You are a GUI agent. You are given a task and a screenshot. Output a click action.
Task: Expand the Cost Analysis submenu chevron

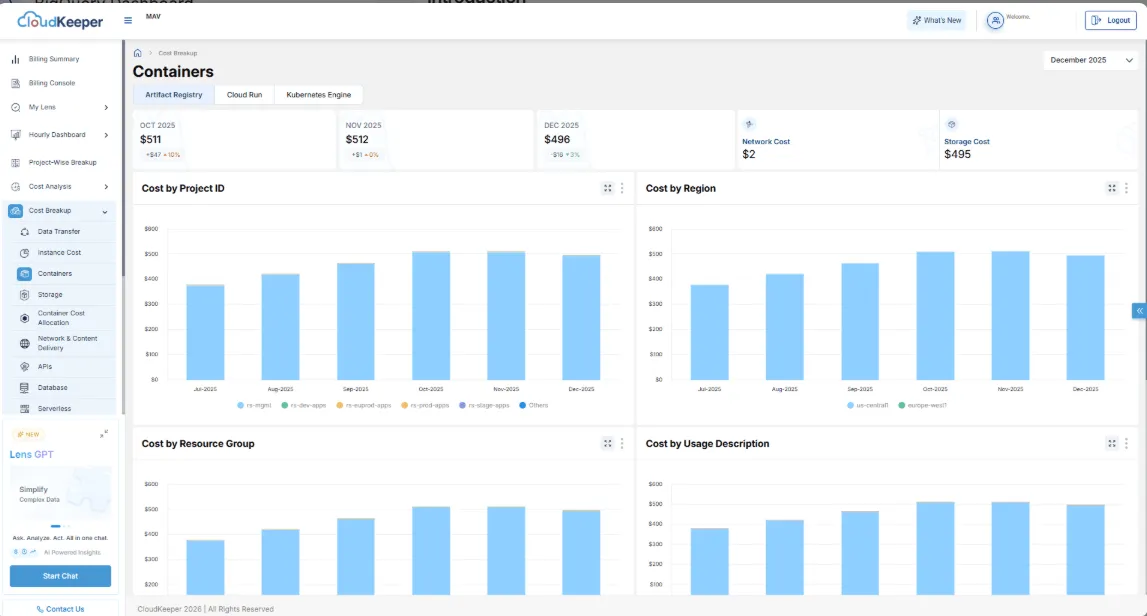pyautogui.click(x=106, y=187)
